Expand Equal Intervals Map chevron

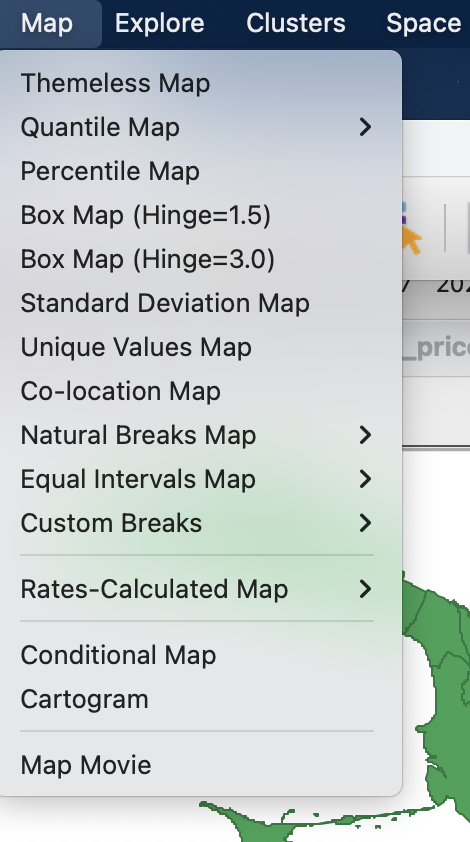(365, 479)
